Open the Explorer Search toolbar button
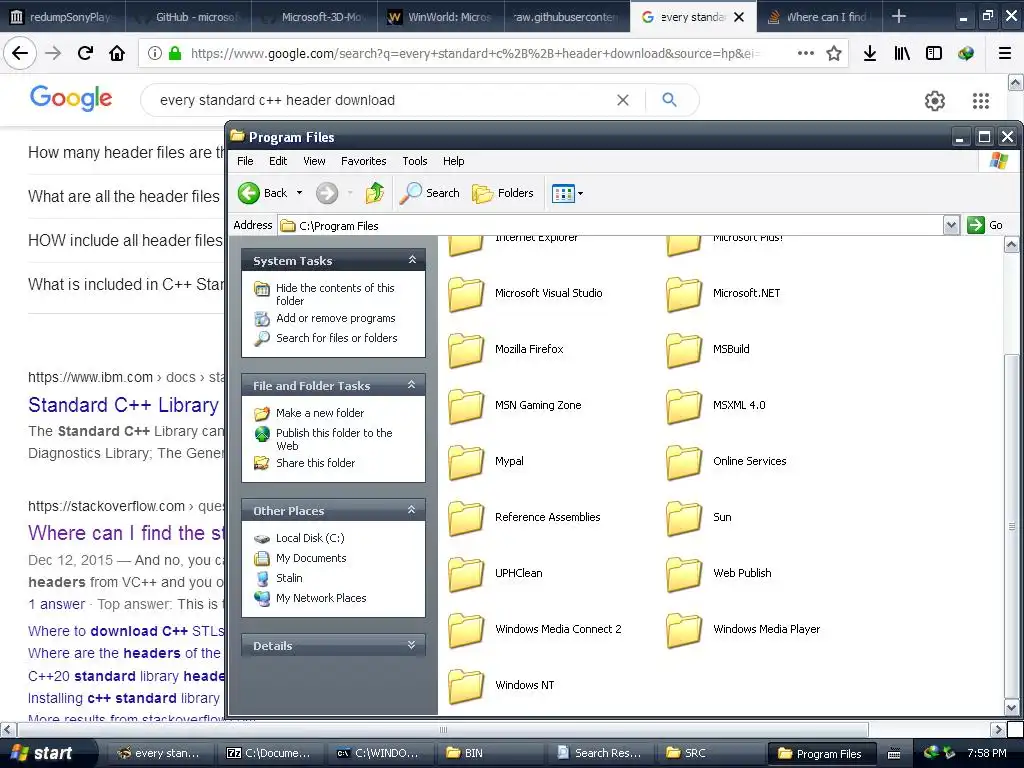 pyautogui.click(x=429, y=193)
